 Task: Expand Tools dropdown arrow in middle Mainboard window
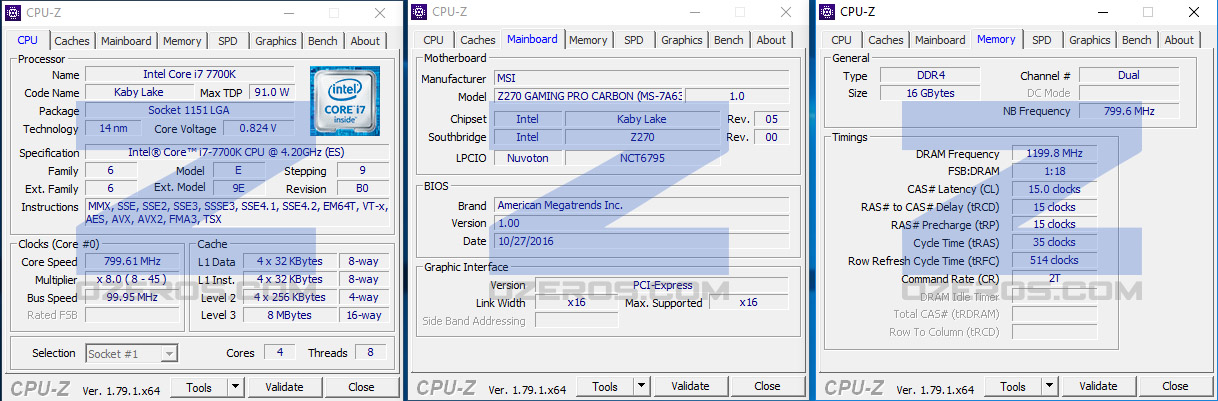[x=642, y=386]
